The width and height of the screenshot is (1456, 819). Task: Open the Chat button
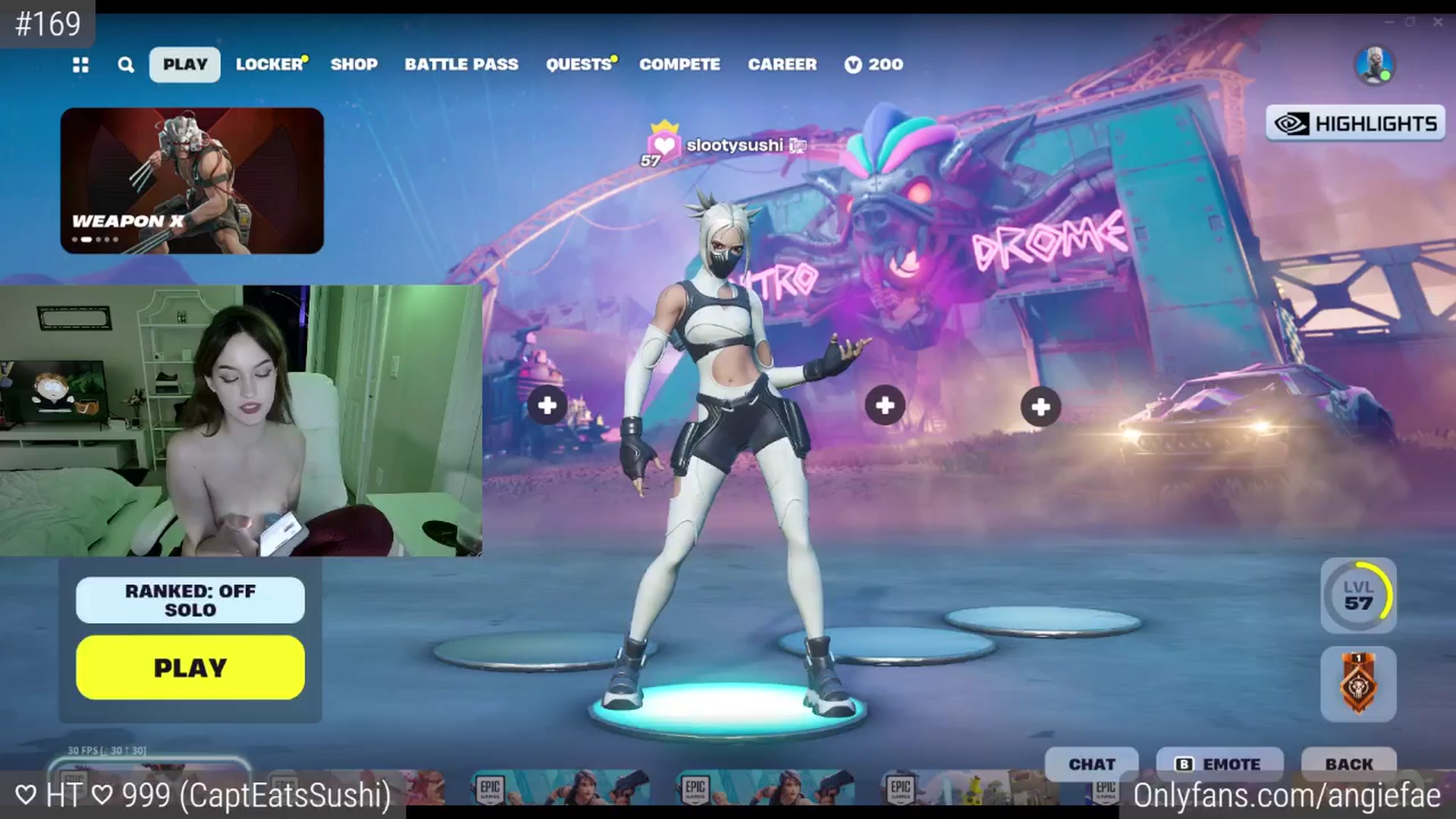click(1092, 764)
